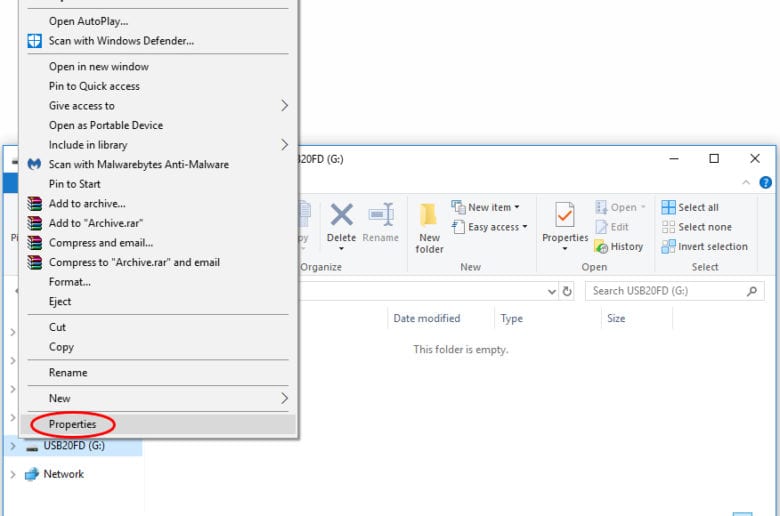Click the Rename icon in Organize group
The height and width of the screenshot is (516, 780).
point(381,214)
